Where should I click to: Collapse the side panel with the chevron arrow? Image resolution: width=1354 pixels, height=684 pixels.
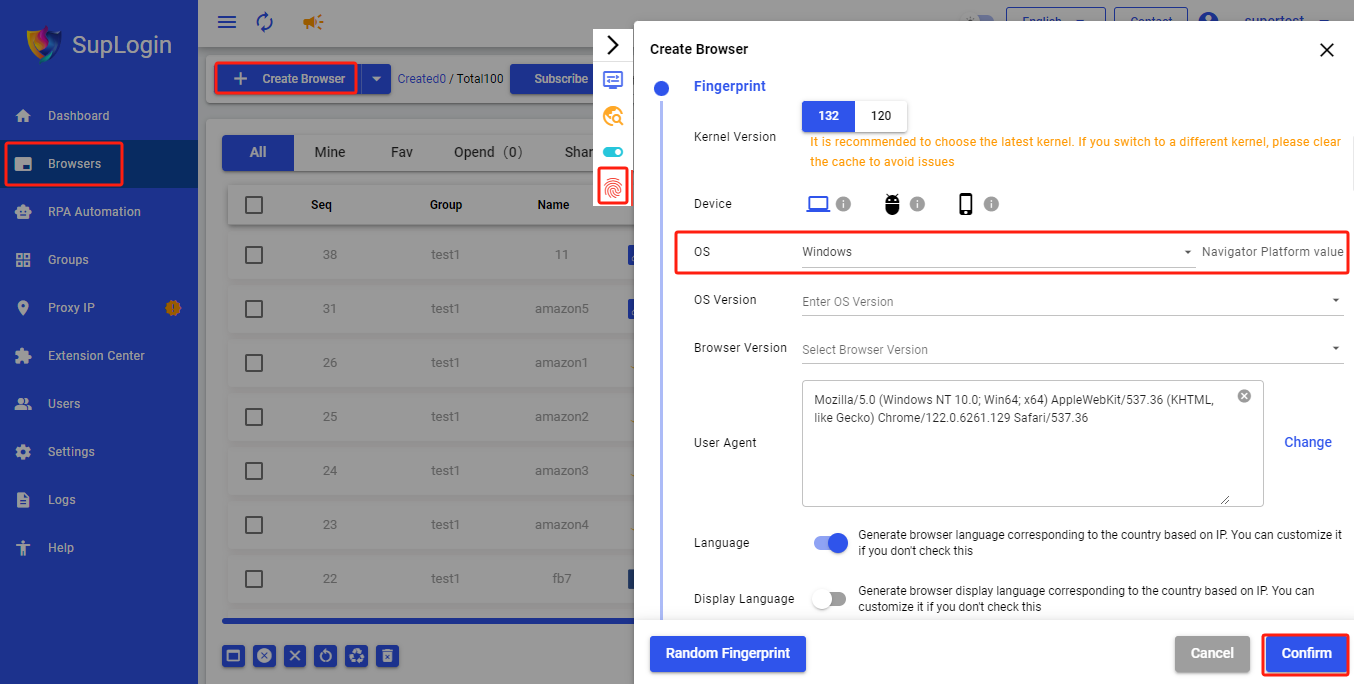613,45
